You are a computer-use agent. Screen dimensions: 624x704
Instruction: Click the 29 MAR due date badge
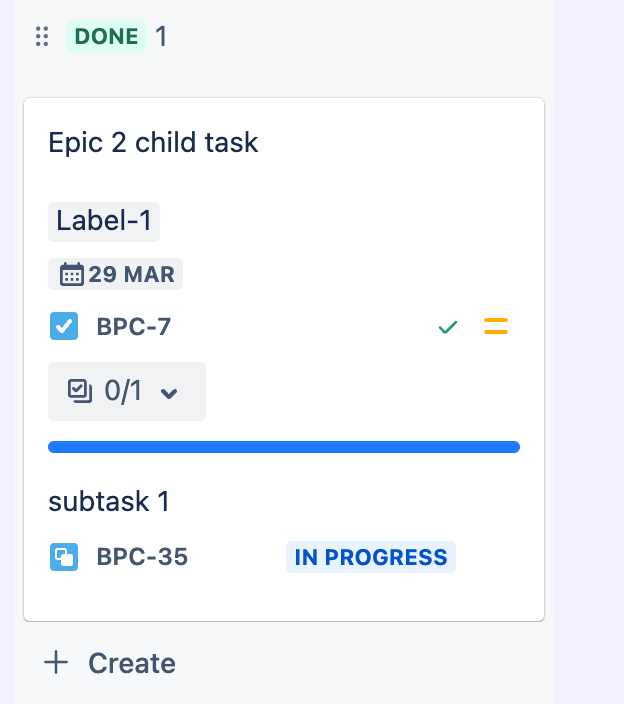click(x=115, y=274)
